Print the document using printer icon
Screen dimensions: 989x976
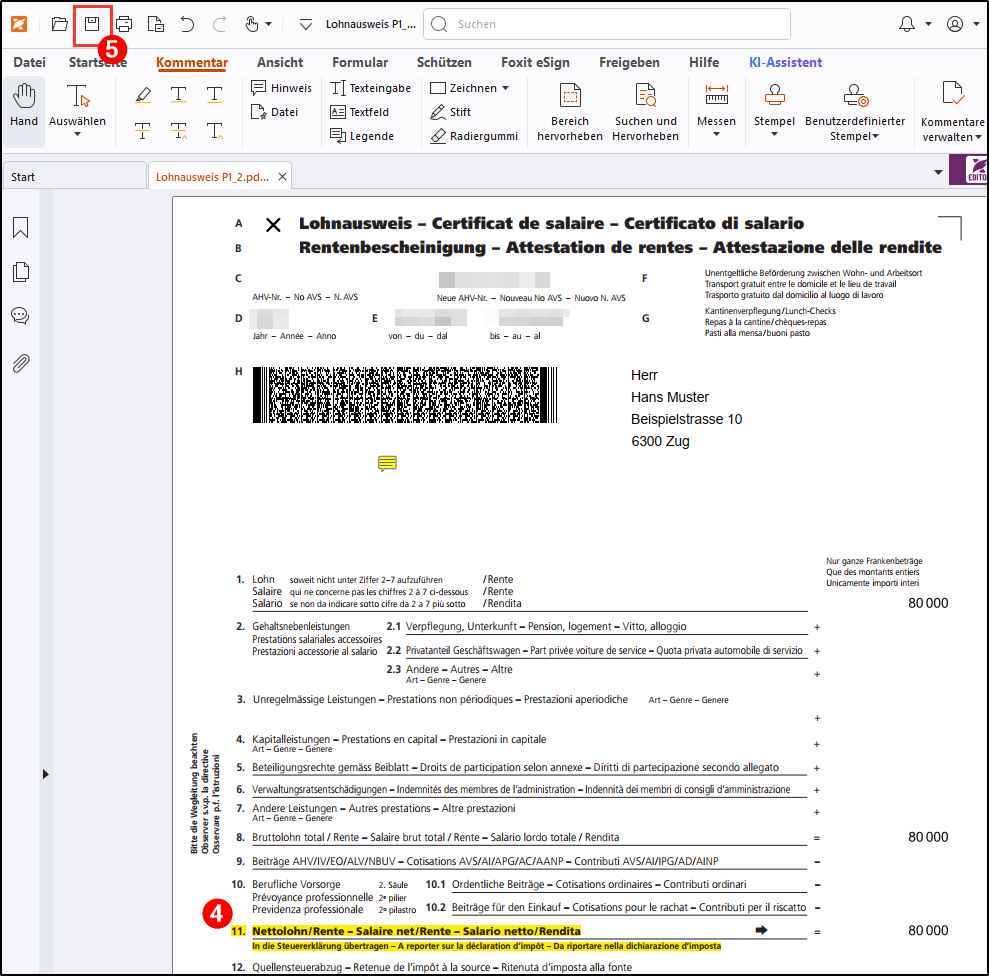pos(124,24)
